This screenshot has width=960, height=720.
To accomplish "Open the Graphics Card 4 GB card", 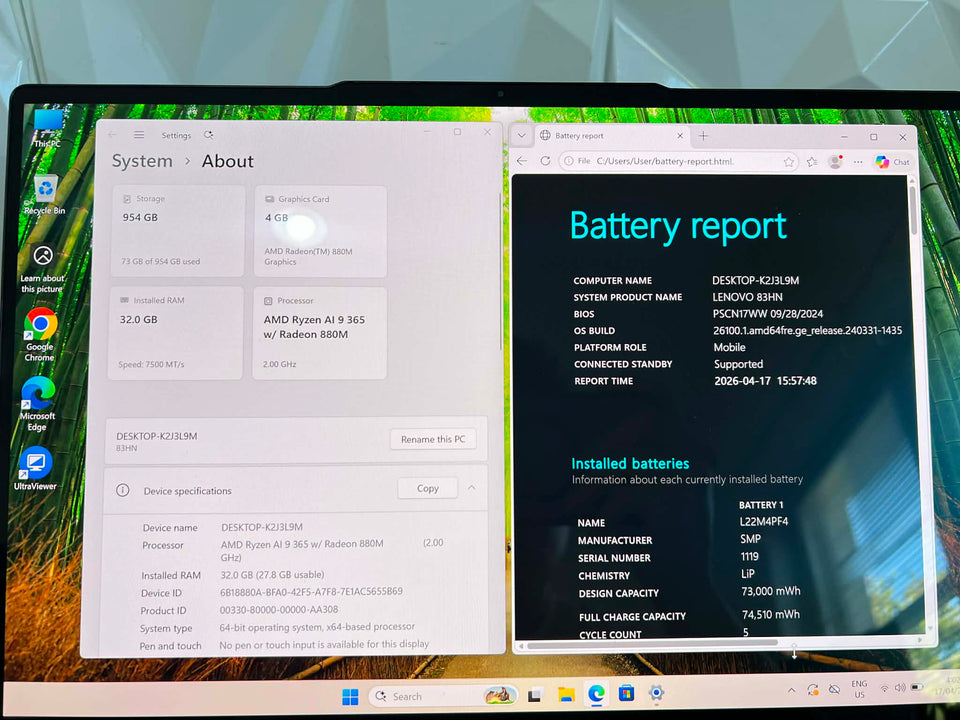I will coord(320,231).
